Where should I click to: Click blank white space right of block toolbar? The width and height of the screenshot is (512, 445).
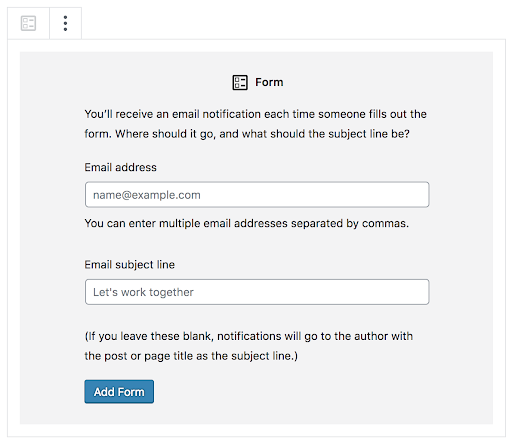[293, 22]
